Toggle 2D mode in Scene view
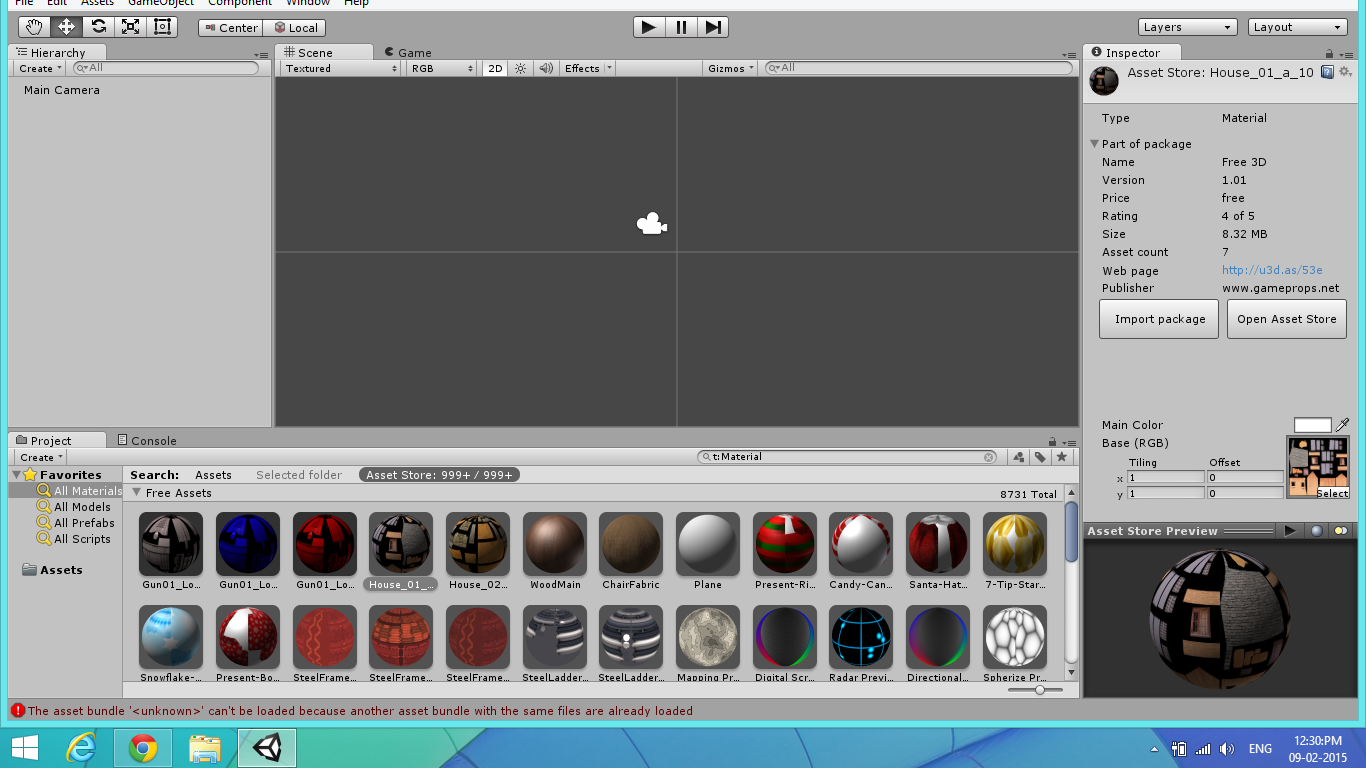The image size is (1366, 768). pyautogui.click(x=495, y=68)
